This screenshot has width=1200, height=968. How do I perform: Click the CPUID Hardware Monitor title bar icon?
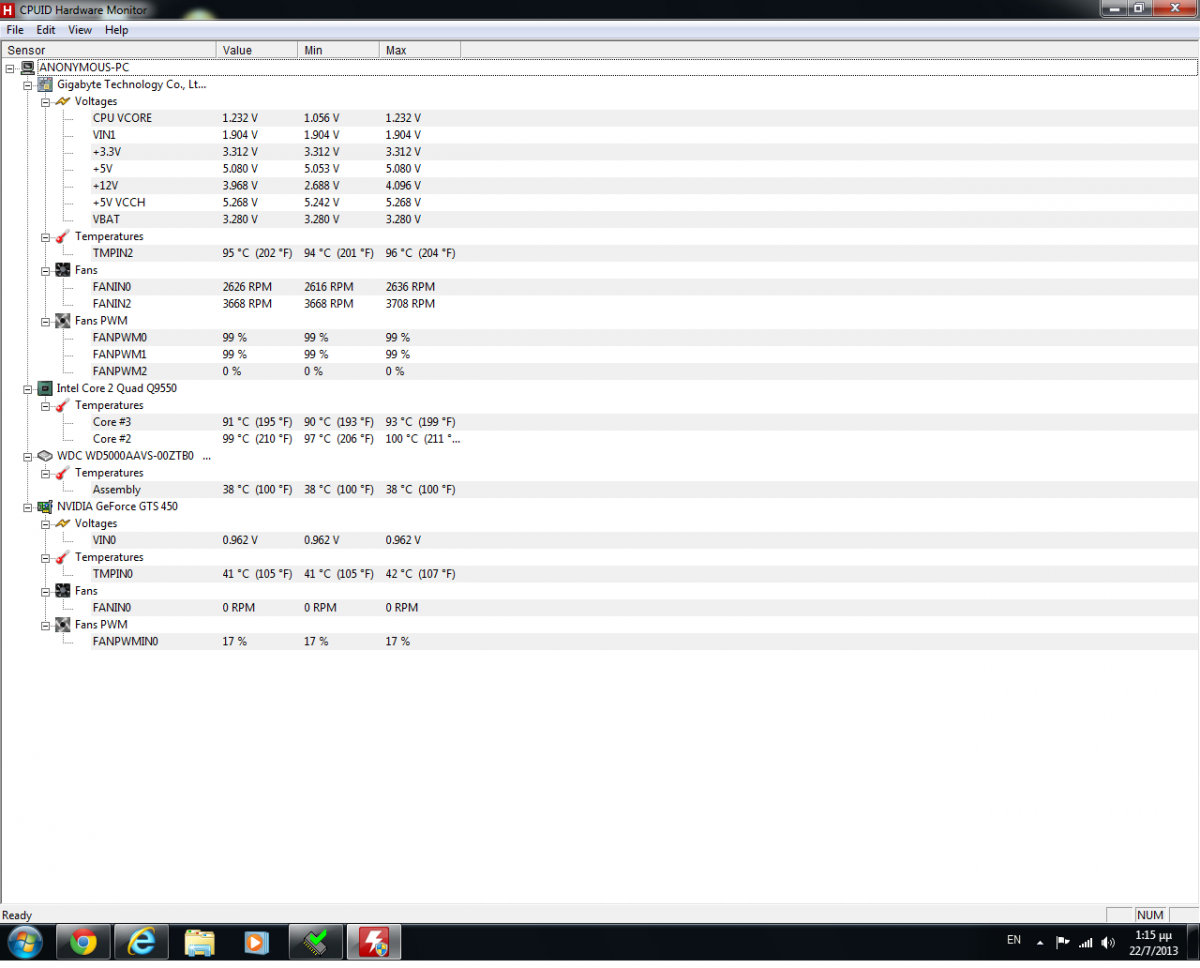[9, 9]
